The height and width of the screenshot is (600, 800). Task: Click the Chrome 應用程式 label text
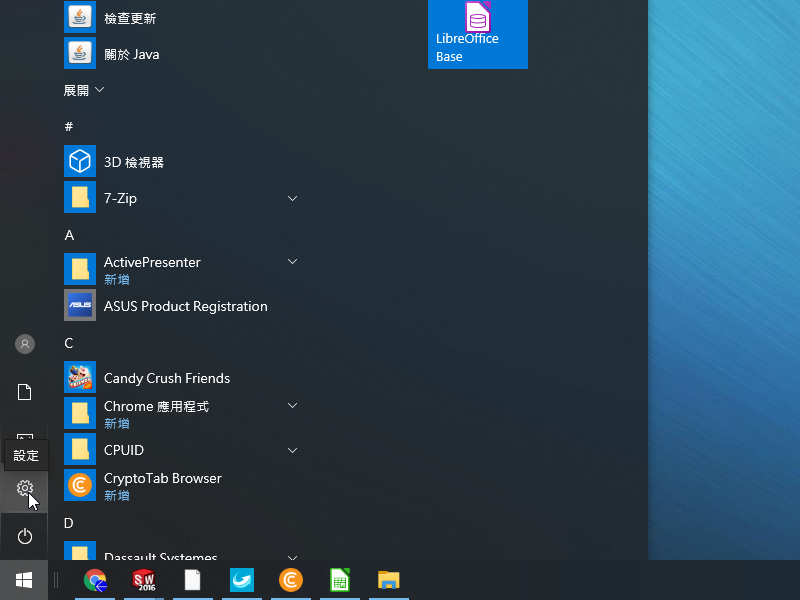coord(156,406)
